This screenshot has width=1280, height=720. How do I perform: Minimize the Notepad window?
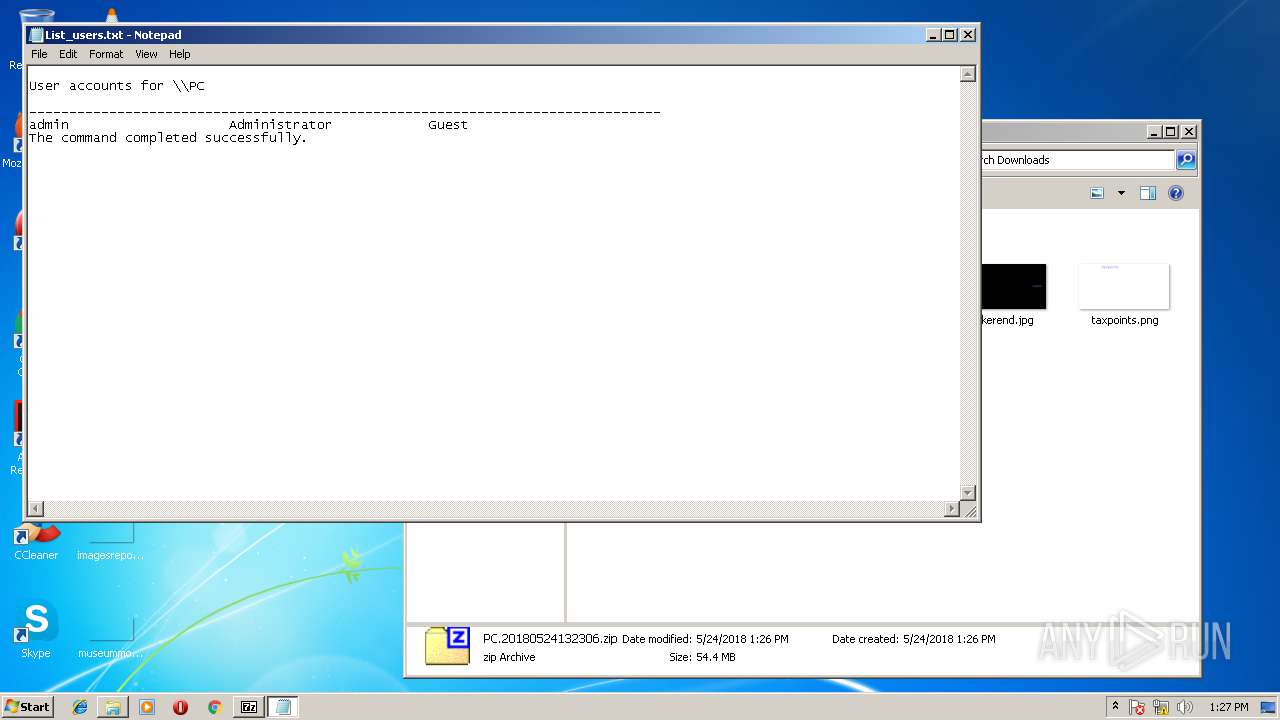[x=933, y=35]
